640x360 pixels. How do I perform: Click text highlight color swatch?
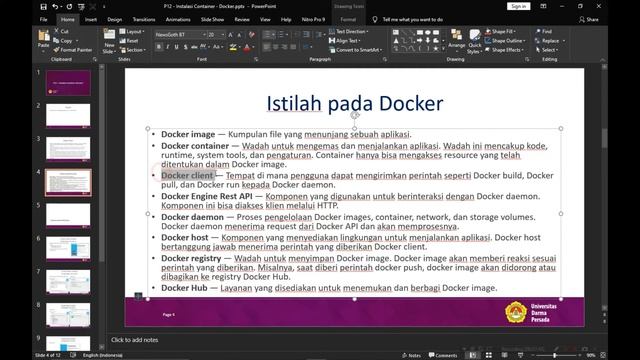[x=233, y=47]
